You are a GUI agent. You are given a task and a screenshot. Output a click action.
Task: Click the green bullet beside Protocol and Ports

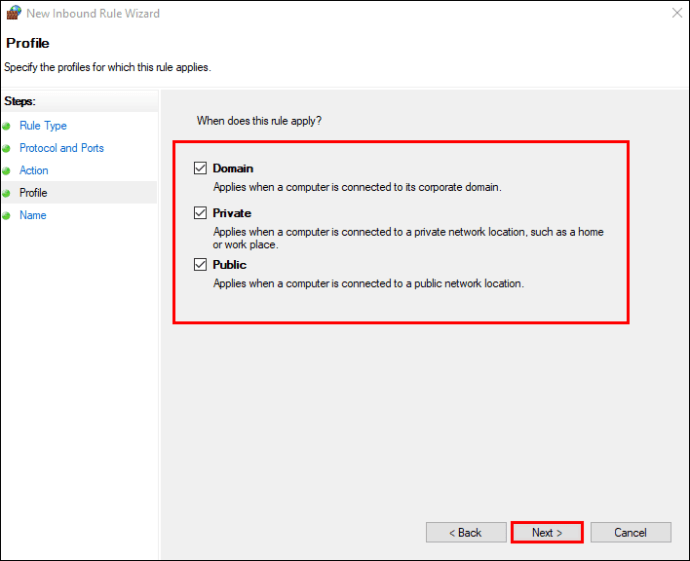point(7,148)
